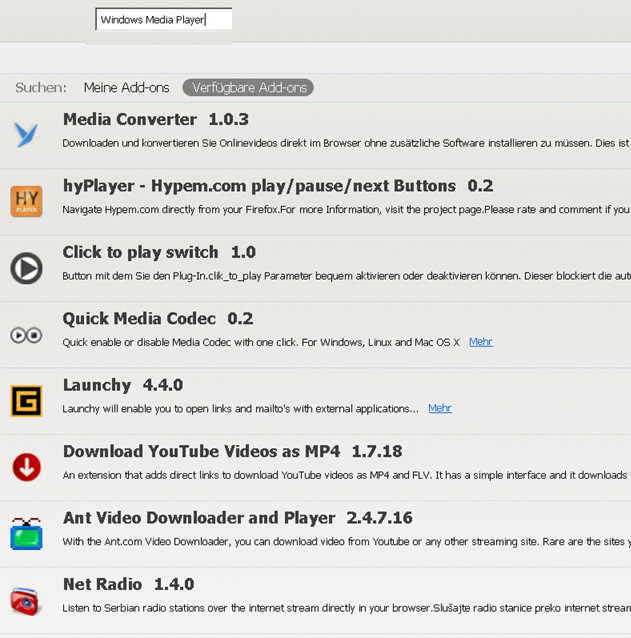This screenshot has height=638, width=631.
Task: Click description 'An extension that adds direct links'
Action: (x=346, y=475)
